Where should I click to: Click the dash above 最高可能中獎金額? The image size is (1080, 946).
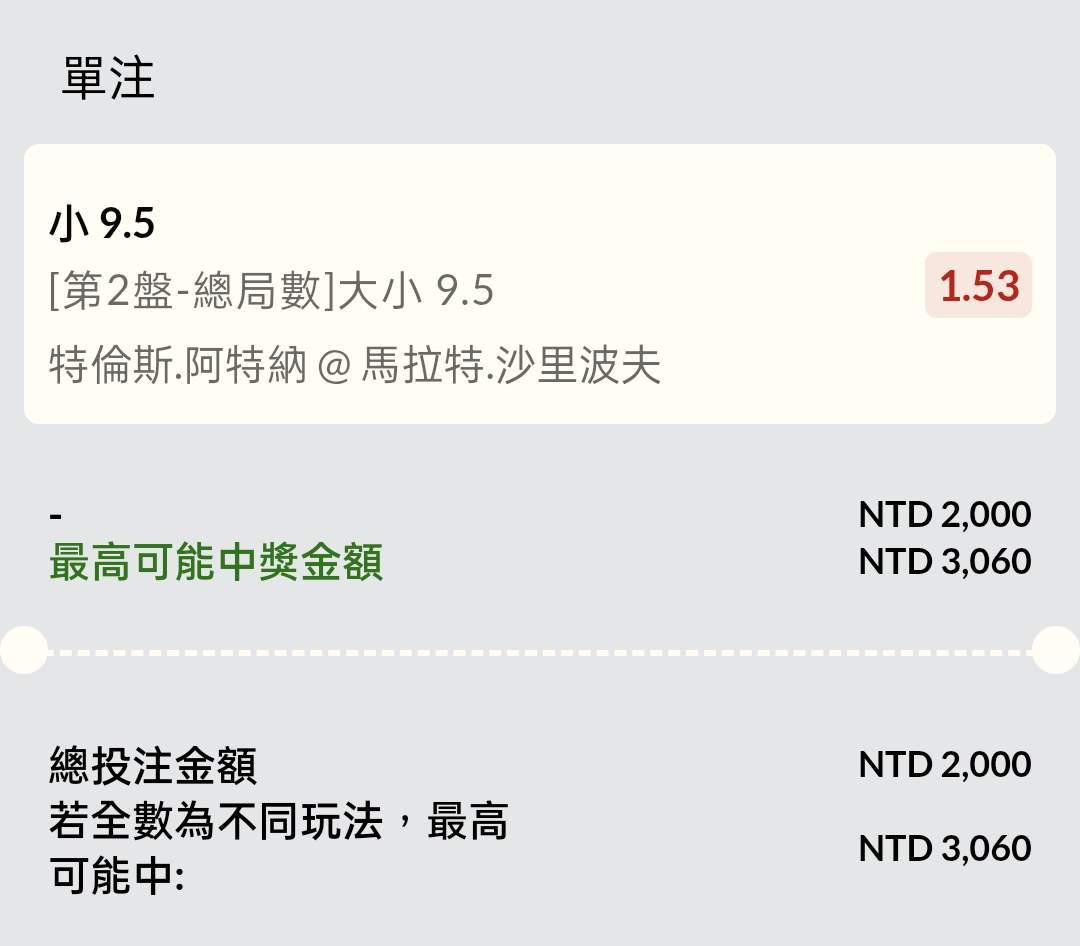tap(56, 516)
